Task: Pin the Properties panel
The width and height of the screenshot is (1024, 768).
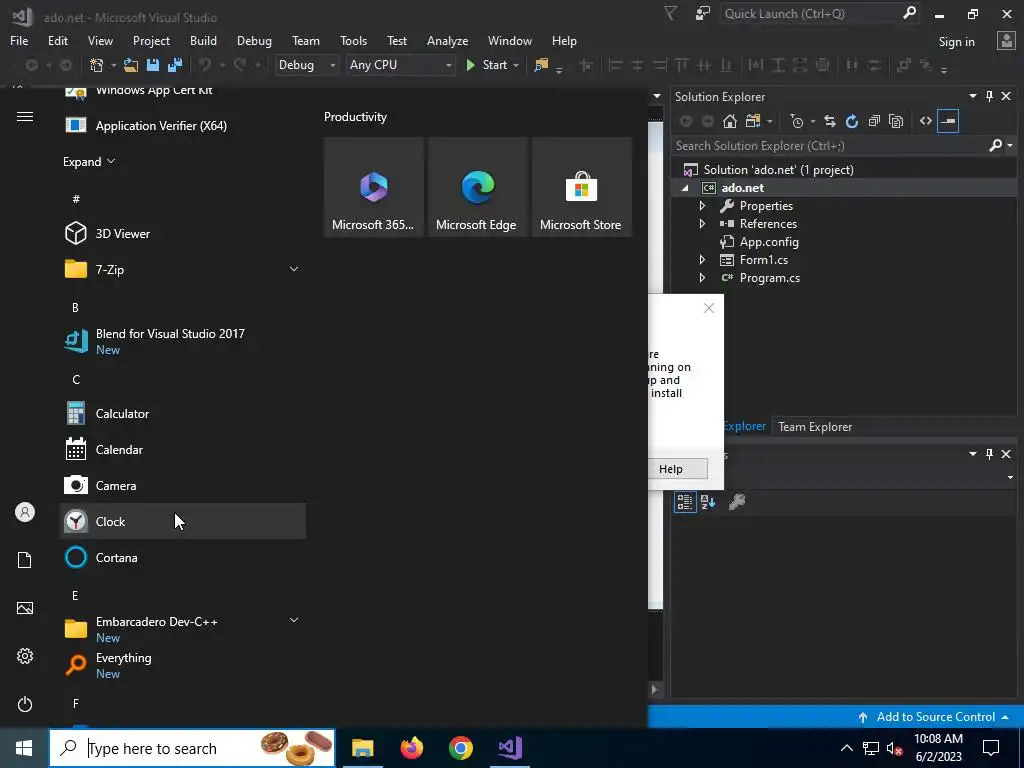Action: [989, 453]
